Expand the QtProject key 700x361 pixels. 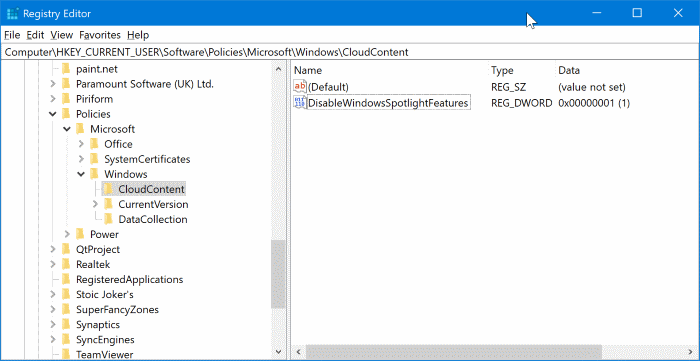[53, 249]
